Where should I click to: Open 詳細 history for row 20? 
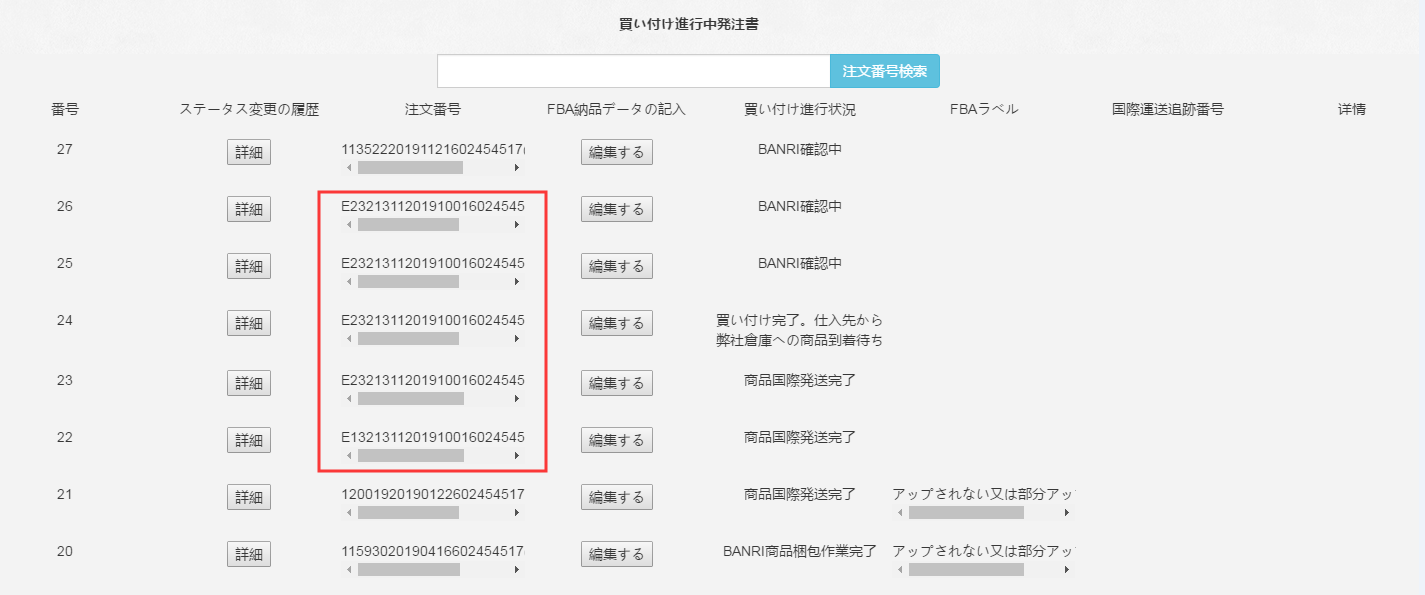click(248, 554)
